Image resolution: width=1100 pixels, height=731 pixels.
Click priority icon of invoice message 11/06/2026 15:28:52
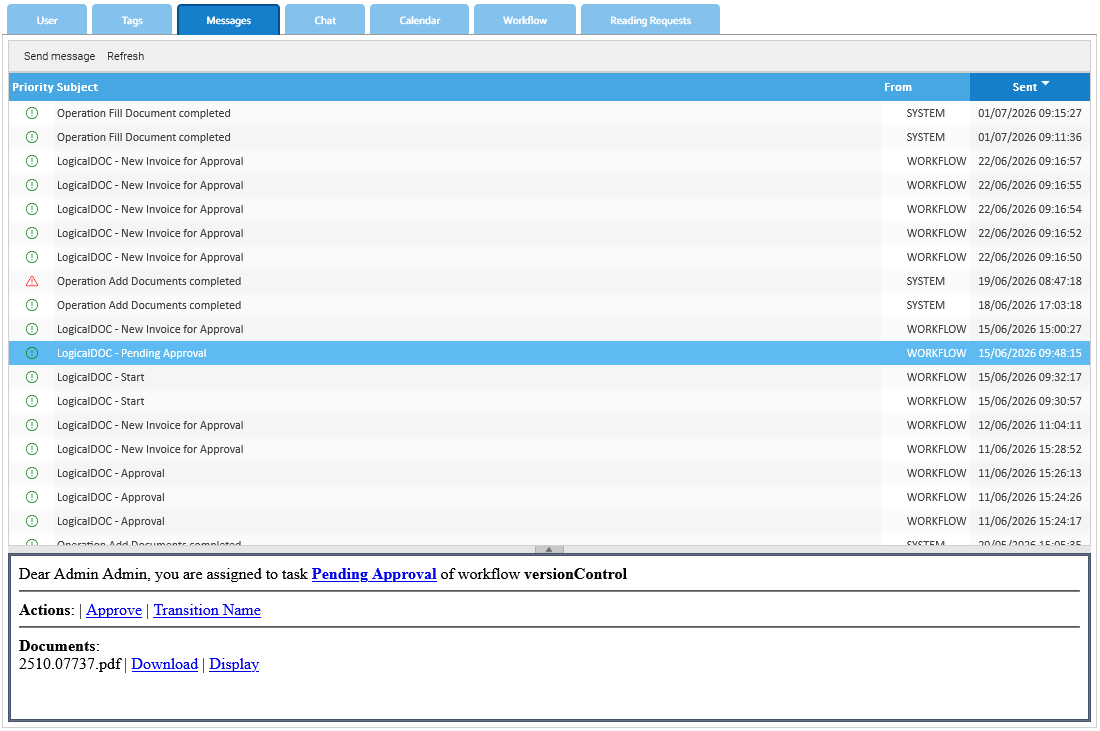32,449
